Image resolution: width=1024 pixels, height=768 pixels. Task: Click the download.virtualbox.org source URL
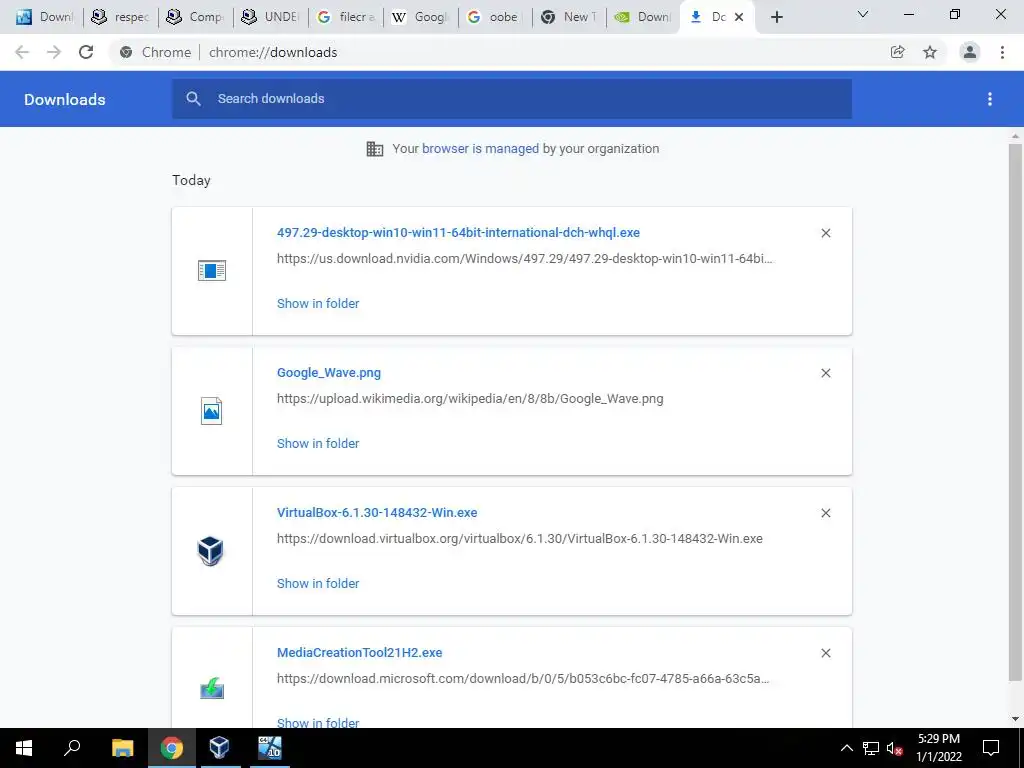click(x=520, y=539)
